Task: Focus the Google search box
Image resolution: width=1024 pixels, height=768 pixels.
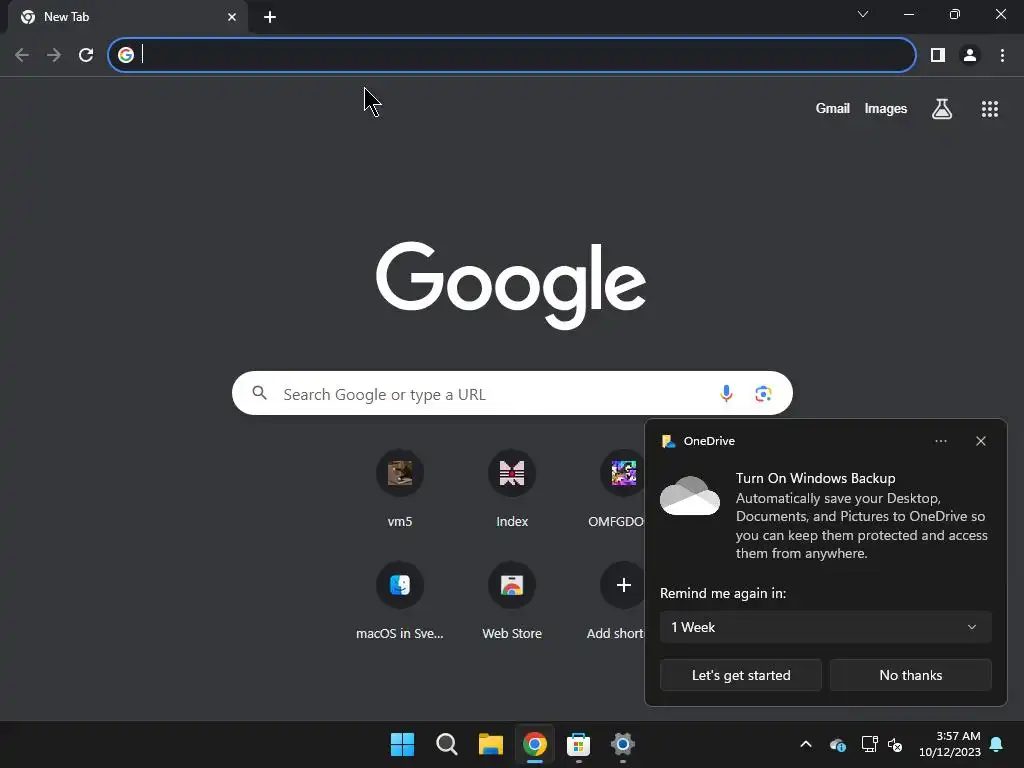Action: [512, 393]
